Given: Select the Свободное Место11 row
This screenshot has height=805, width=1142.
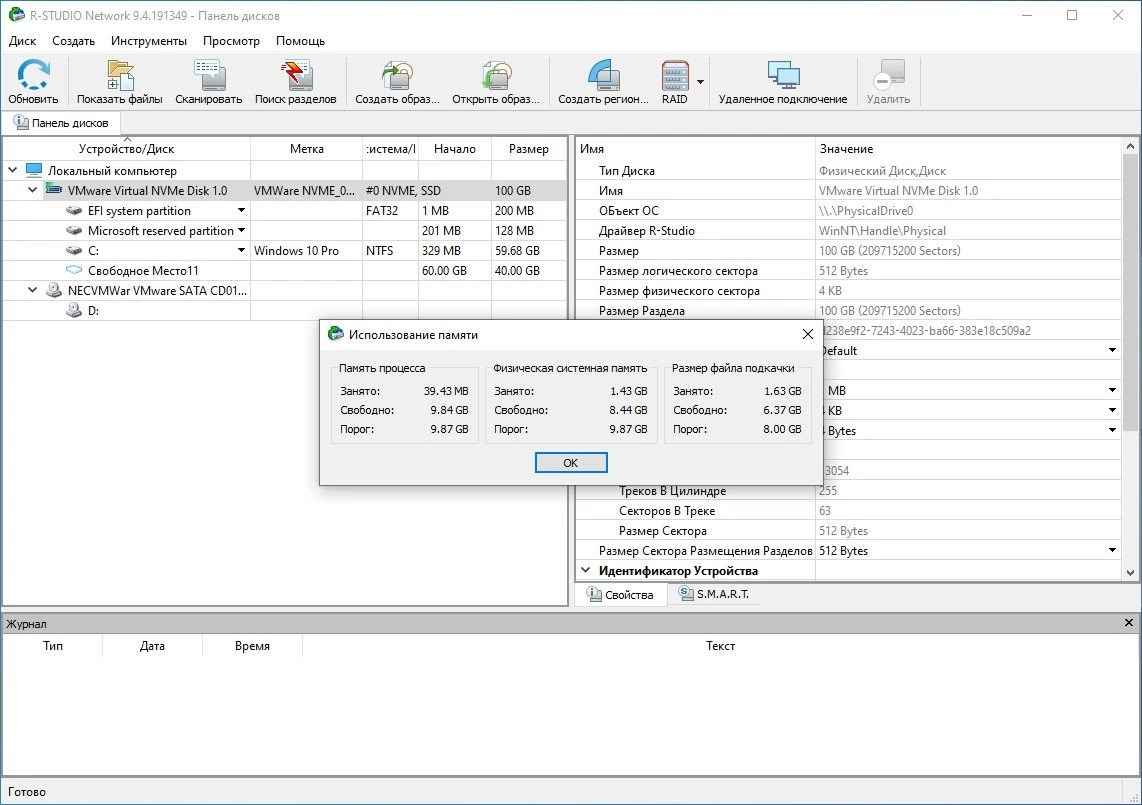Looking at the screenshot, I should click(284, 270).
